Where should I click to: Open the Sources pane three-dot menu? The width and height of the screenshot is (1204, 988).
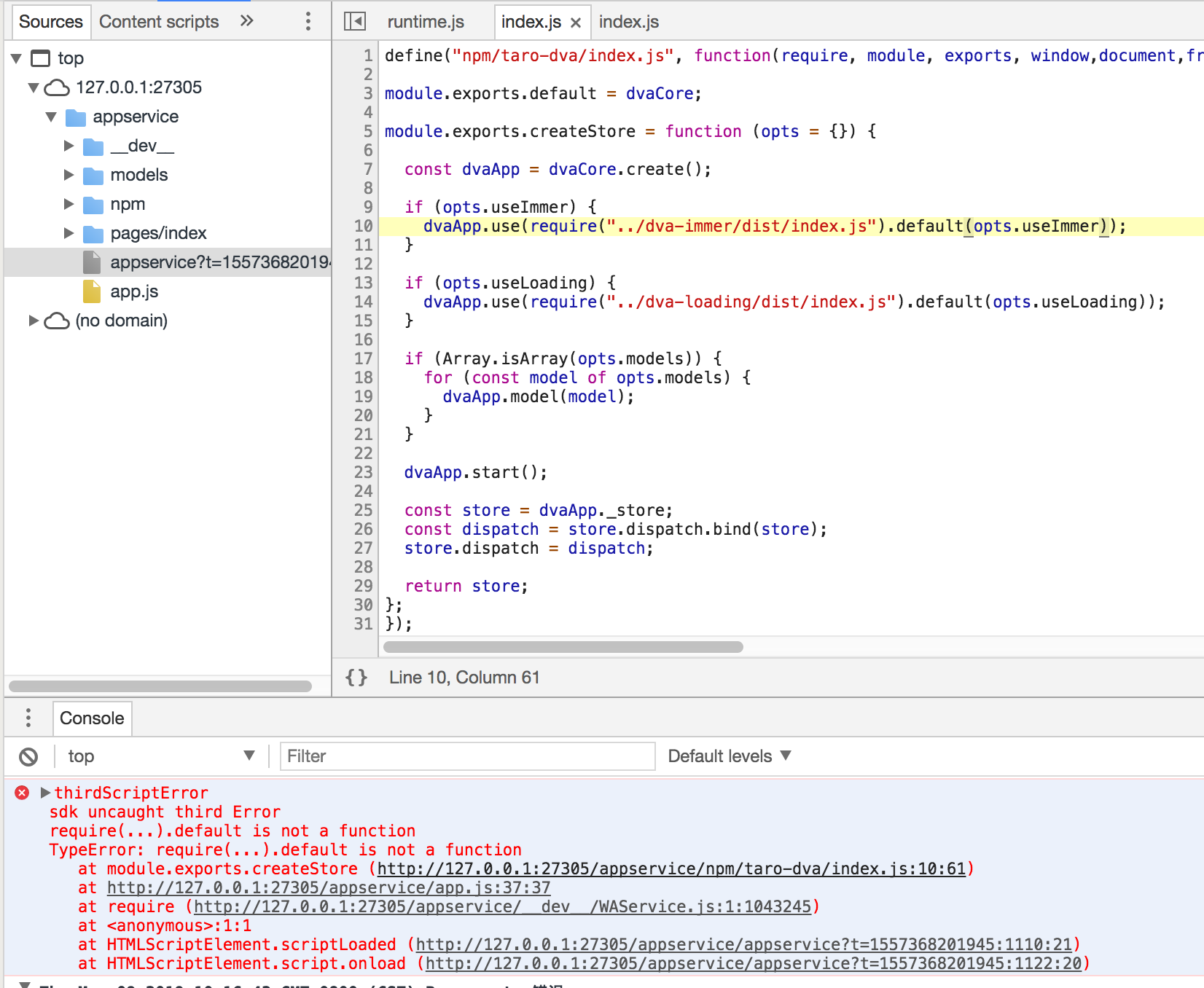click(x=308, y=21)
